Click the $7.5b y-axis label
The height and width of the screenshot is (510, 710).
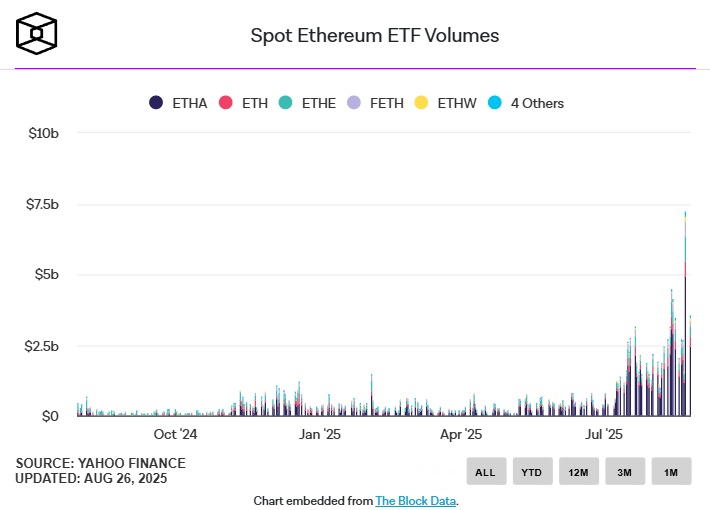(40, 204)
